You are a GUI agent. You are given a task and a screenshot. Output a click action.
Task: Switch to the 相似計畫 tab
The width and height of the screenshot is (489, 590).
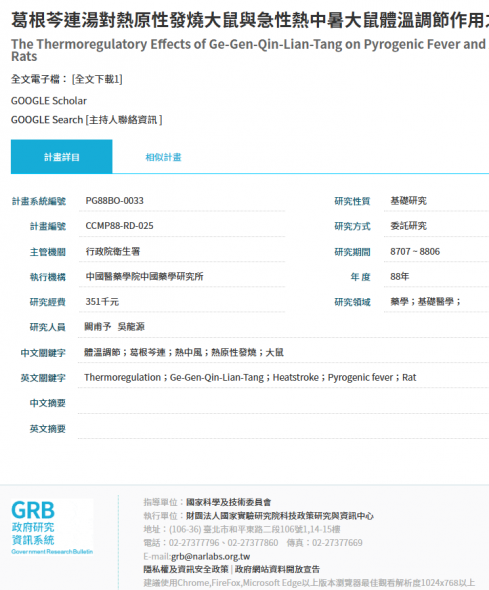(163, 157)
